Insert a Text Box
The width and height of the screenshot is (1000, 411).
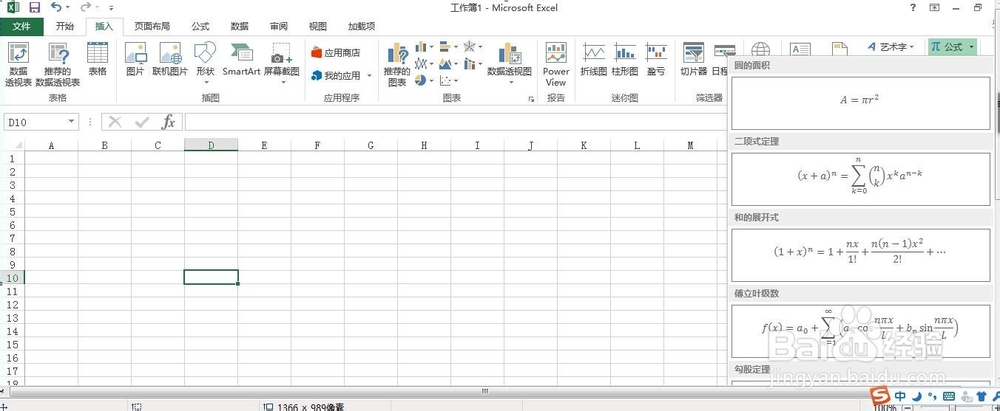[800, 50]
